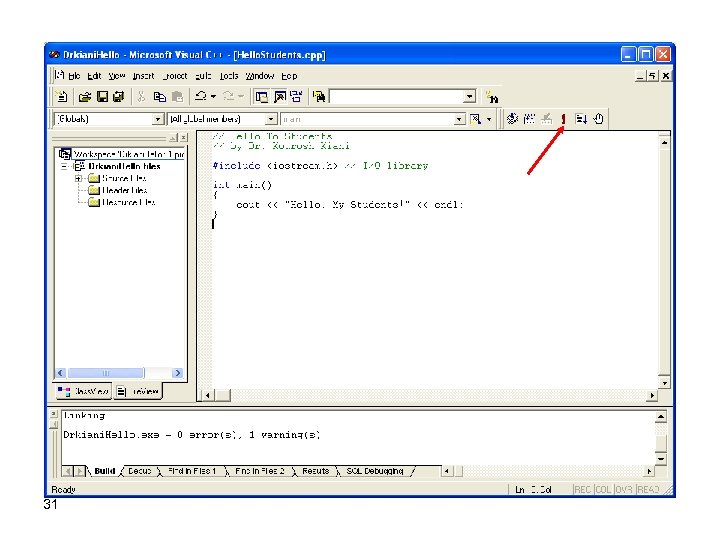The height and width of the screenshot is (540, 720).
Task: Toggle the Workspace window icon
Action: [262, 96]
